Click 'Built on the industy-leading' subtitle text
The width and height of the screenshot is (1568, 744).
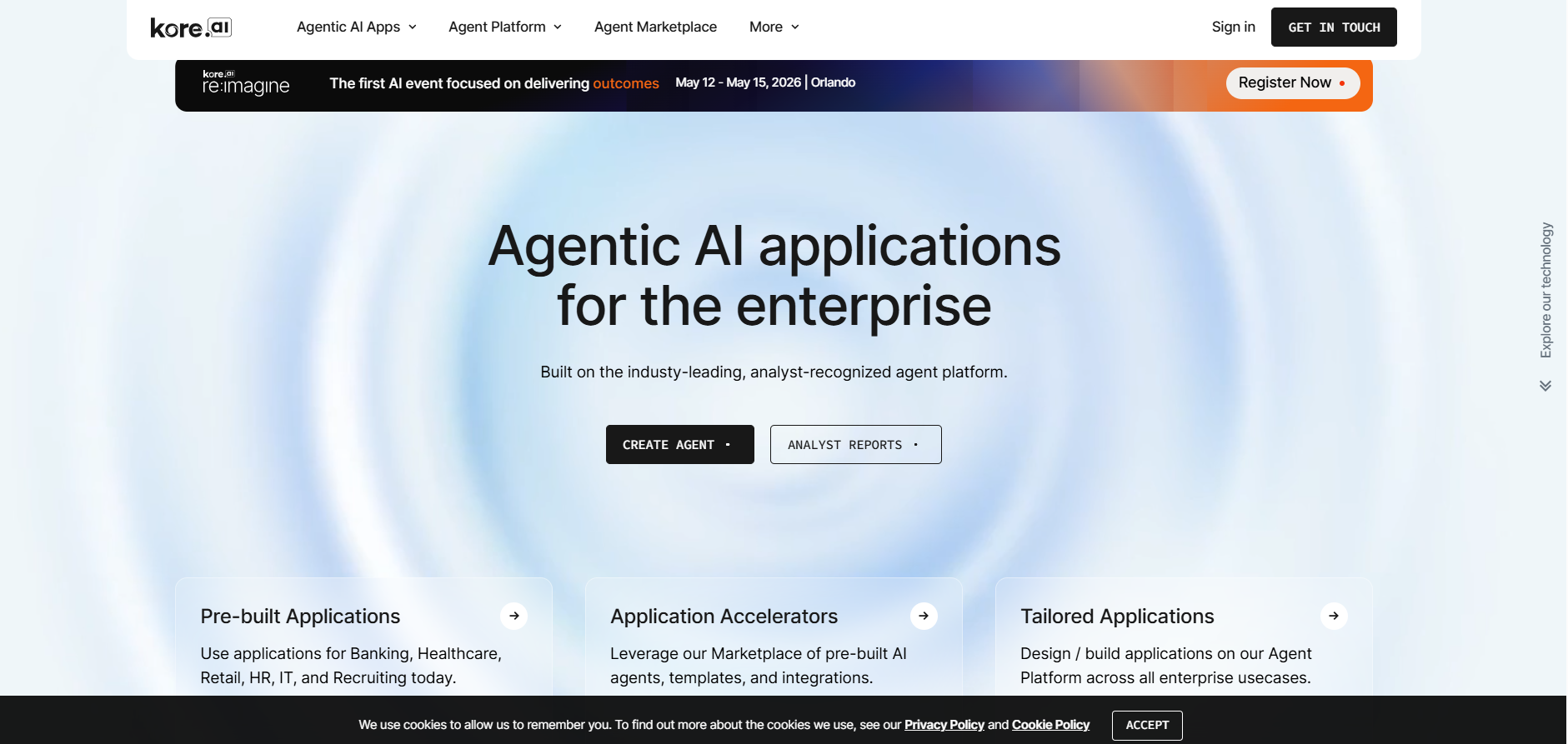pyautogui.click(x=774, y=372)
